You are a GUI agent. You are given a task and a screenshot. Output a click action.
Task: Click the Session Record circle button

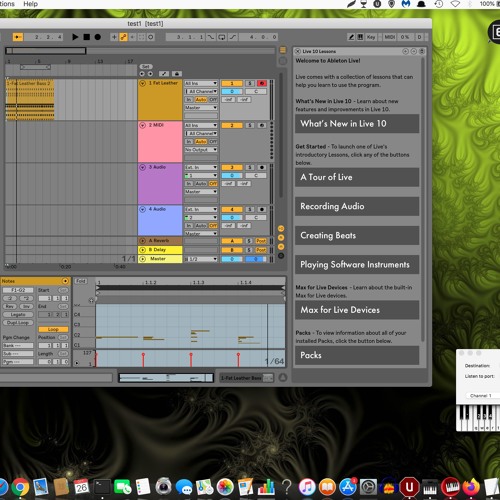tap(151, 37)
